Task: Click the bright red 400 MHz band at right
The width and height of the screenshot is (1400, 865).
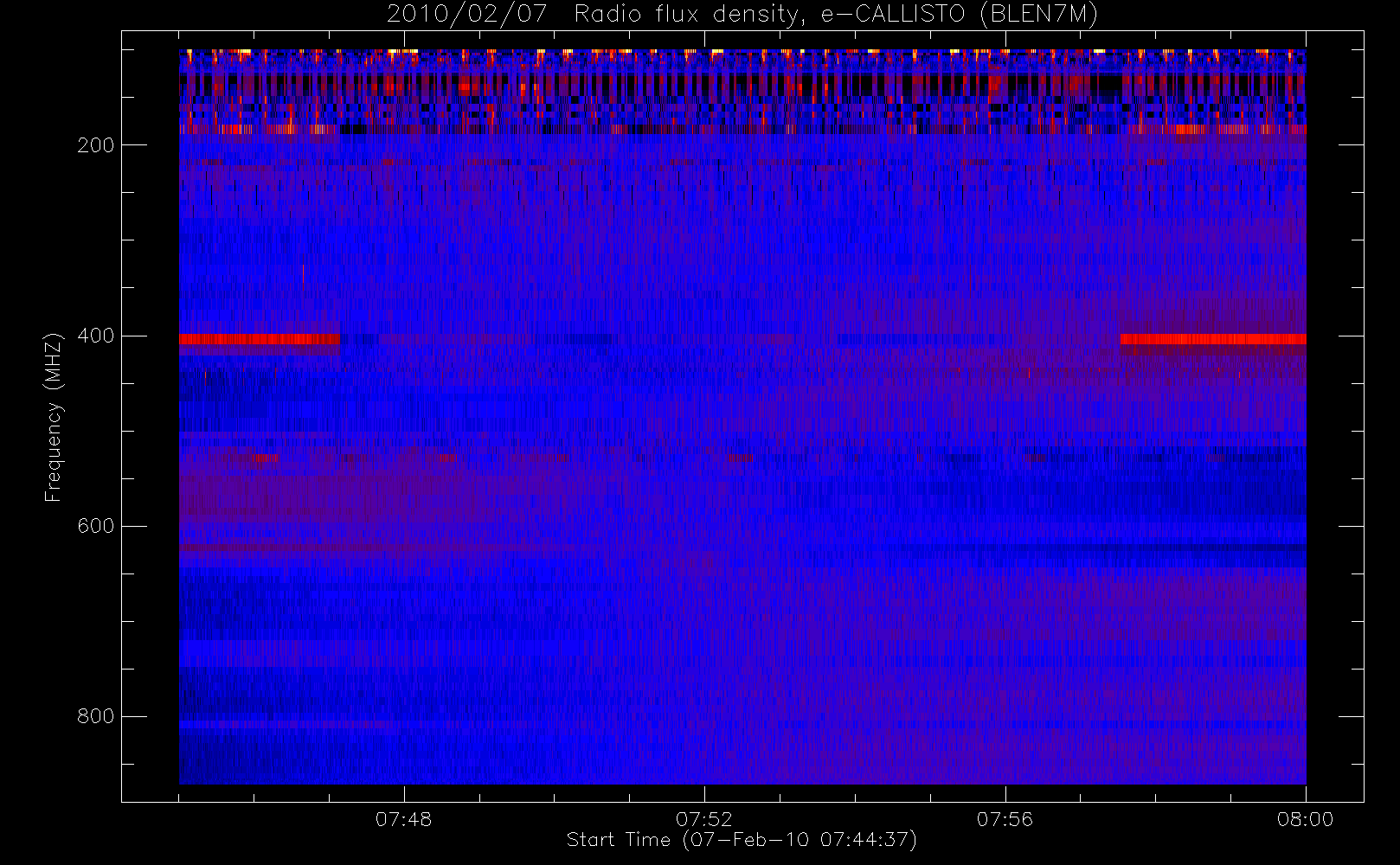Action: click(1213, 339)
